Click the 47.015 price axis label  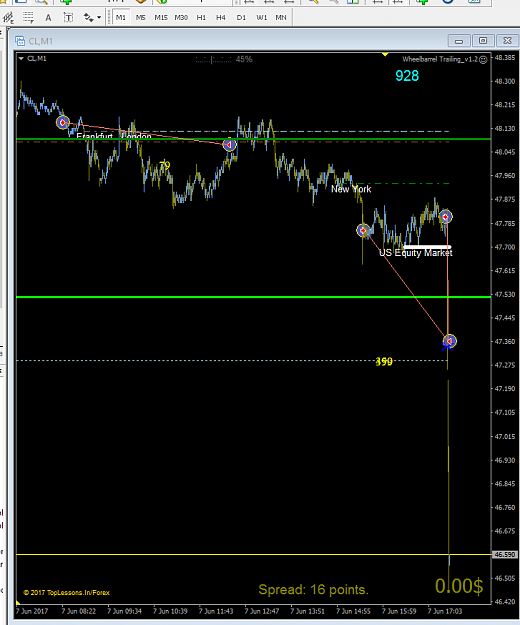coord(505,436)
